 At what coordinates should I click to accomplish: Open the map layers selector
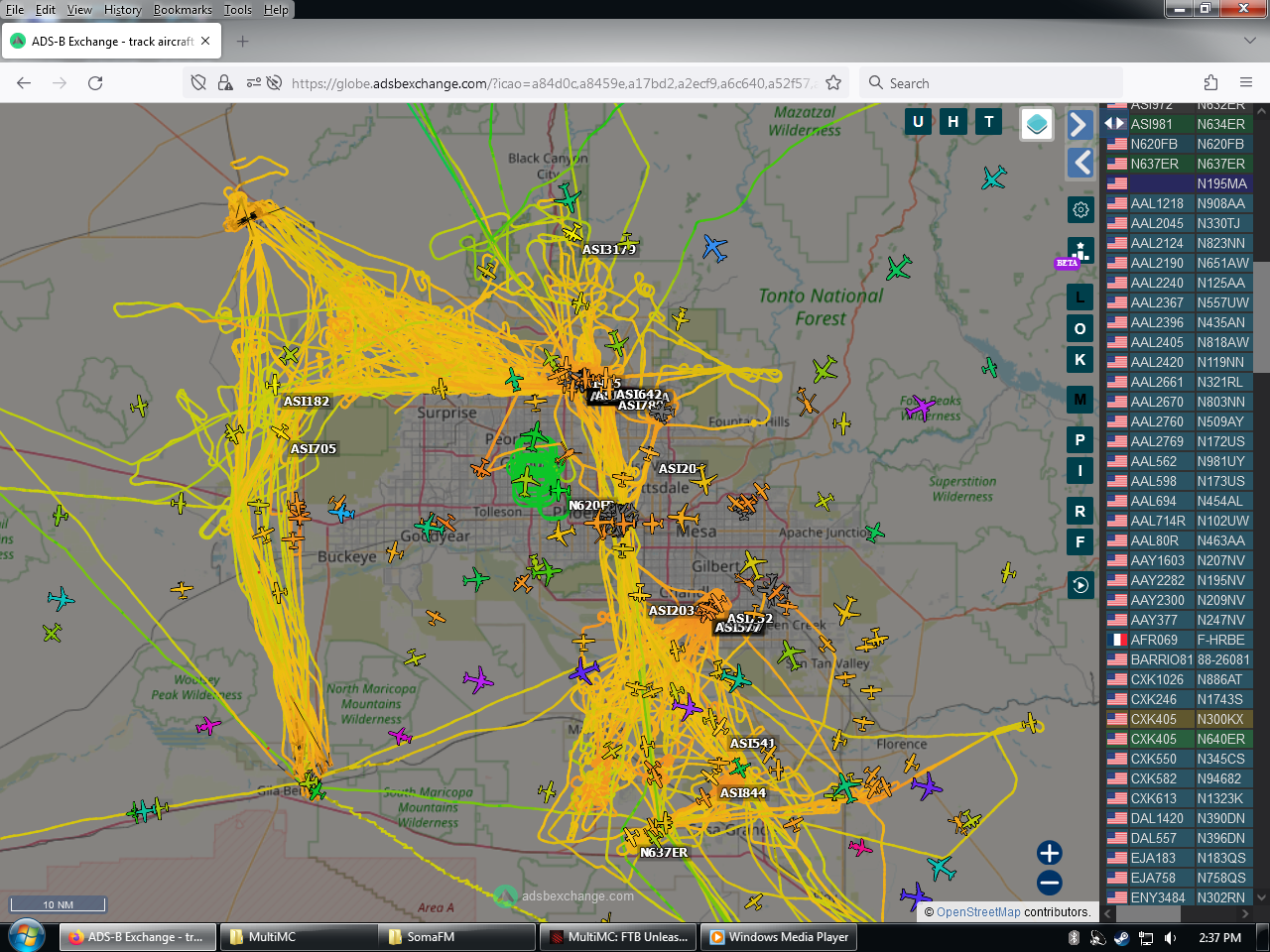click(1037, 124)
